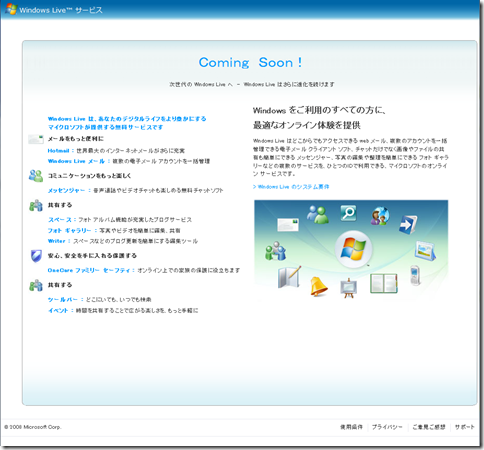Click the globe with family icon
This screenshot has width=484, height=450.
380,216
